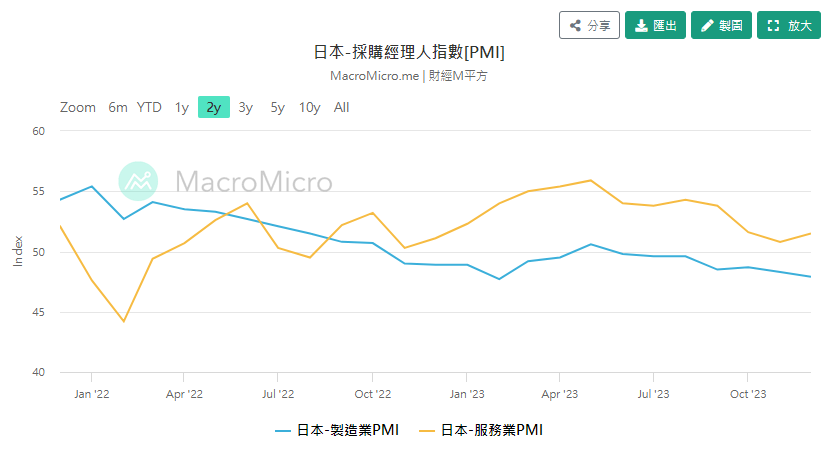835x474 pixels.
Task: Select the active 2y zoom range
Action: [x=214, y=107]
